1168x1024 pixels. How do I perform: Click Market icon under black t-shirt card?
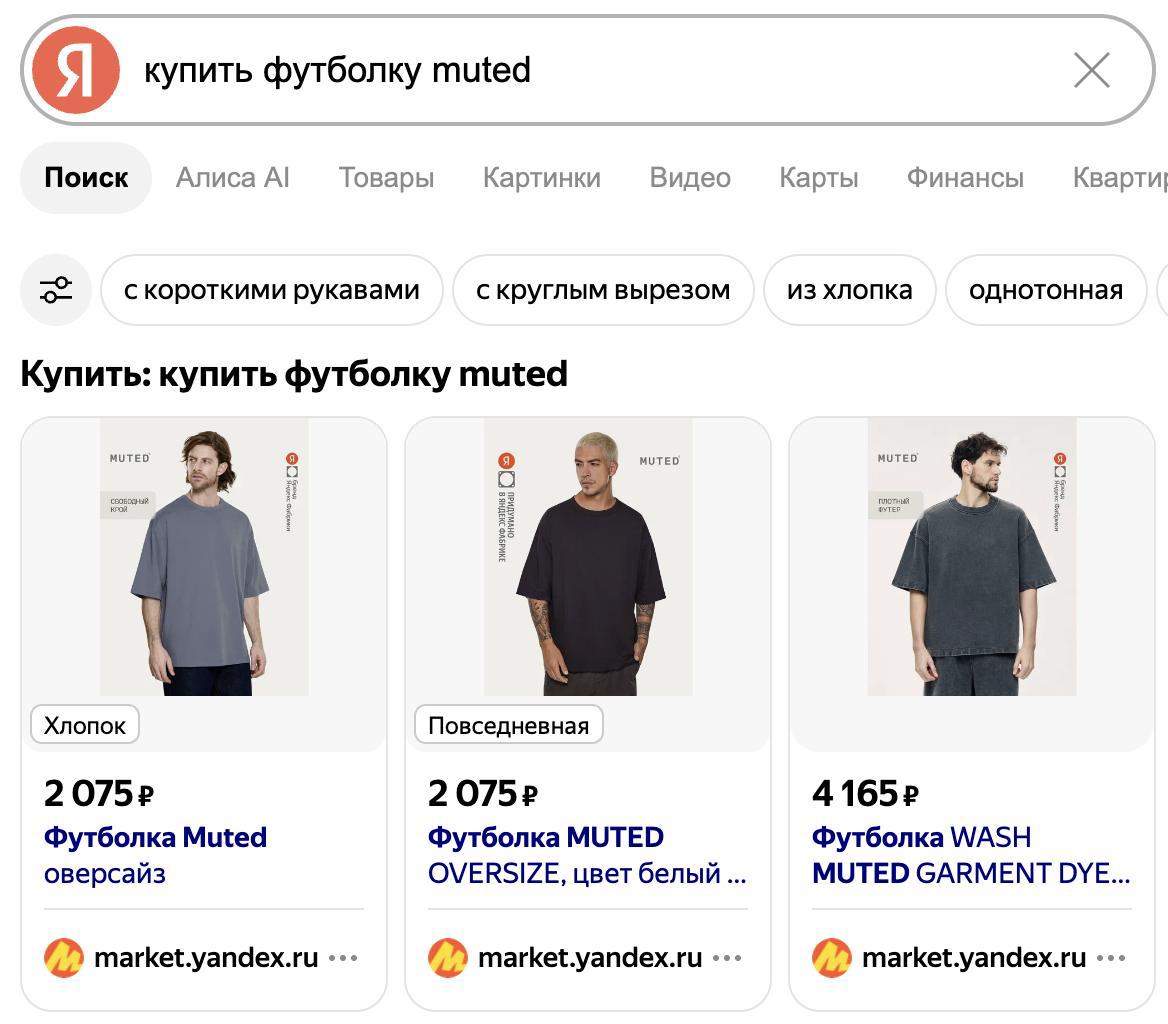[448, 958]
